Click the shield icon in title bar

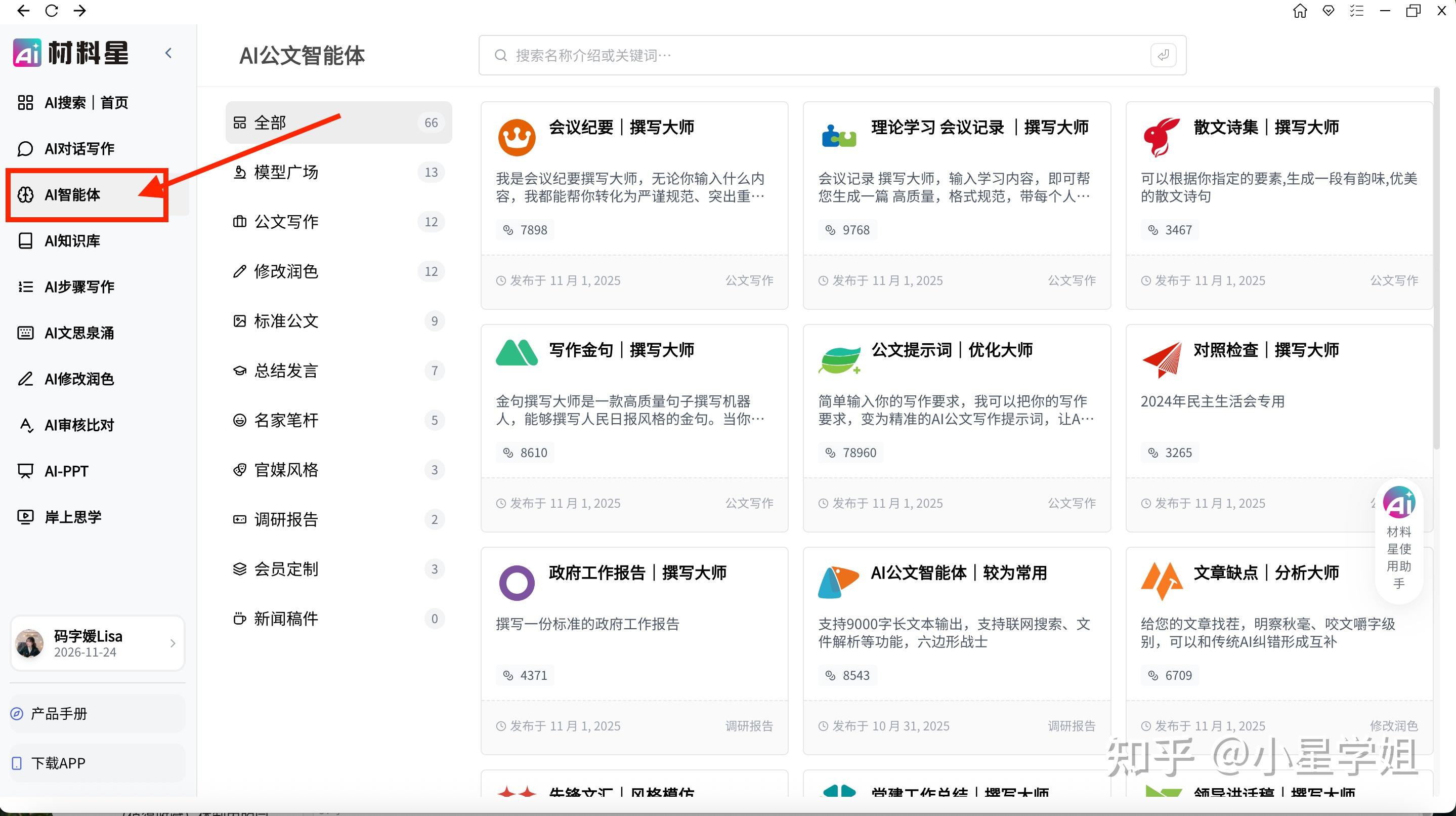(x=1329, y=11)
